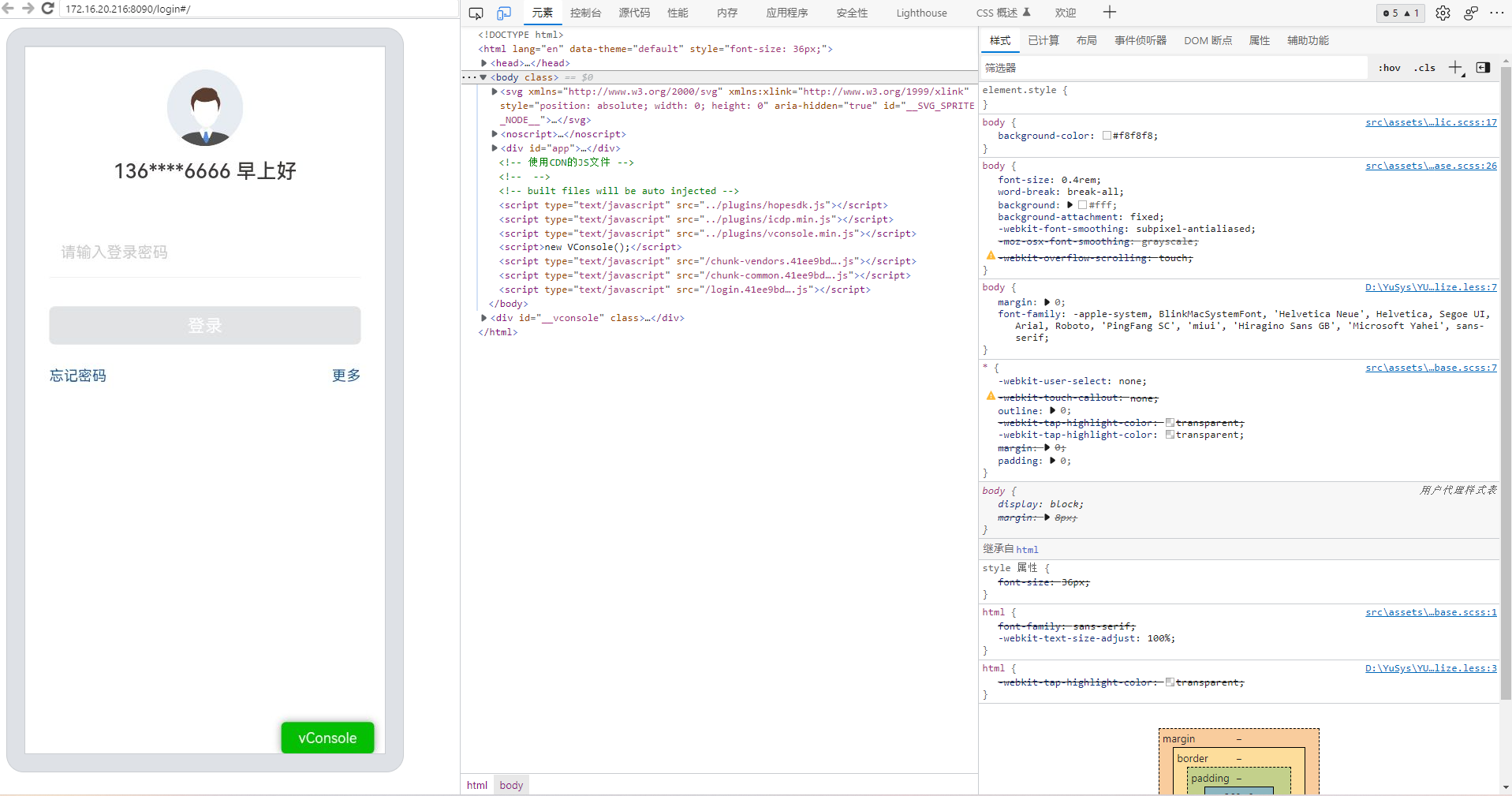Toggle device emulation icon in DevTools
This screenshot has width=1512, height=796.
coord(504,13)
